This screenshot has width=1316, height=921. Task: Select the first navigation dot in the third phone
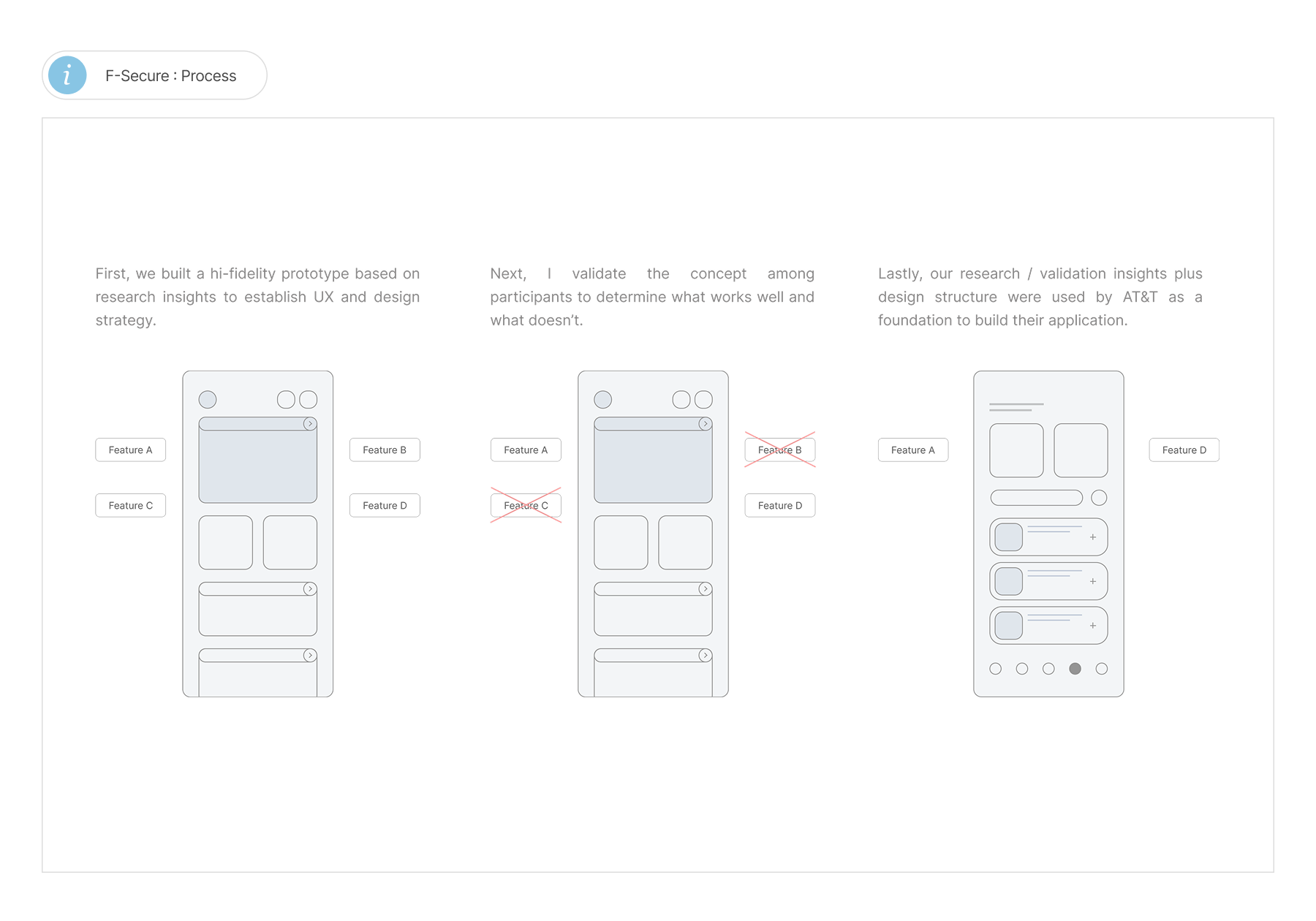(996, 669)
